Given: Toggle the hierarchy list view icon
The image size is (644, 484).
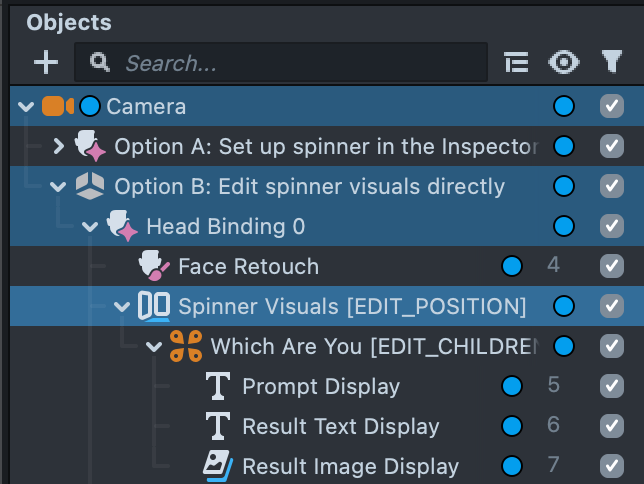Looking at the screenshot, I should point(515,63).
